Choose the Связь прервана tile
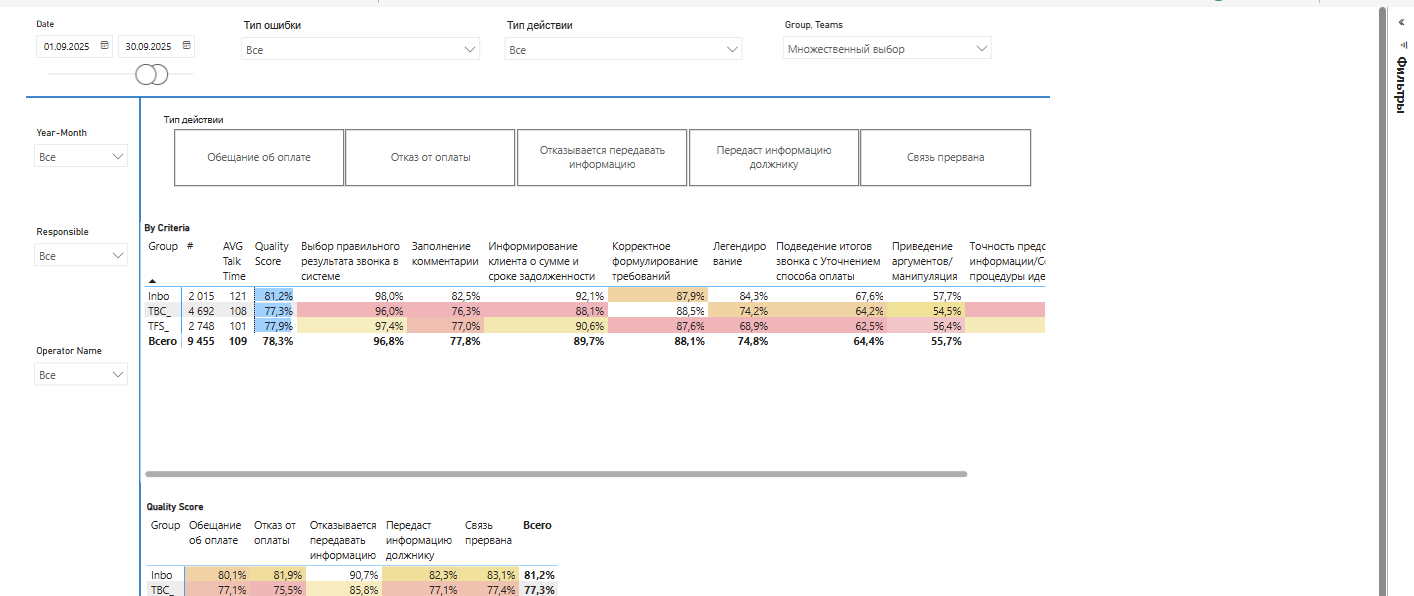Viewport: 1414px width, 596px height. tap(945, 157)
